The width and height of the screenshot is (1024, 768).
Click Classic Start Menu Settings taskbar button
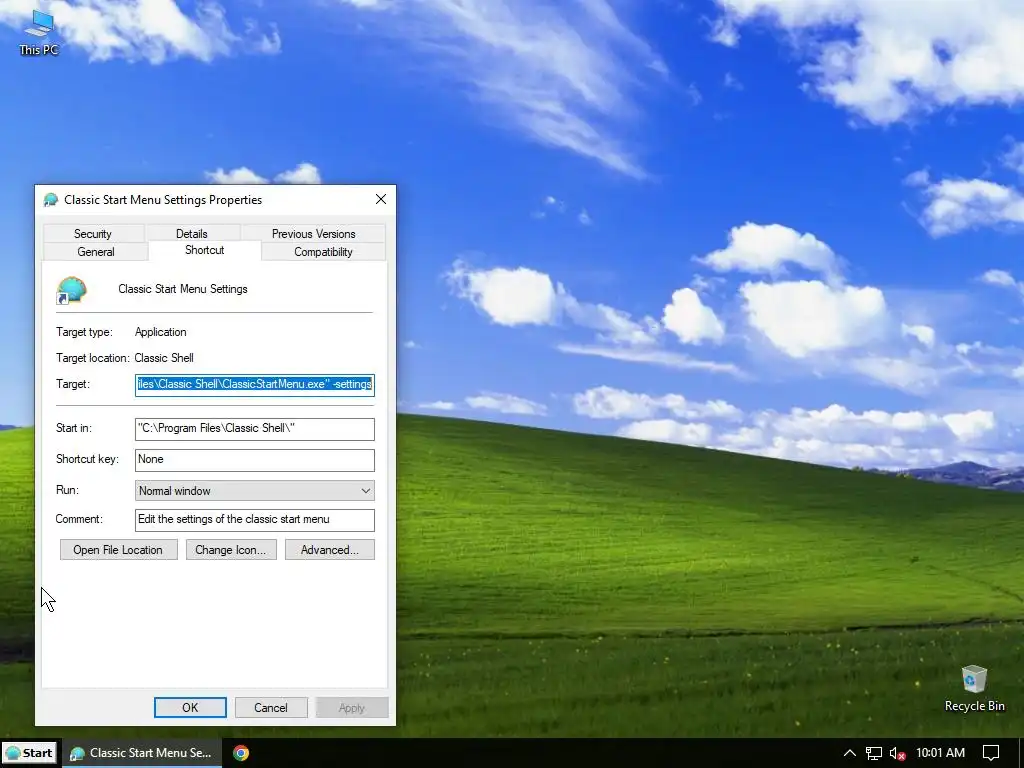pyautogui.click(x=142, y=753)
